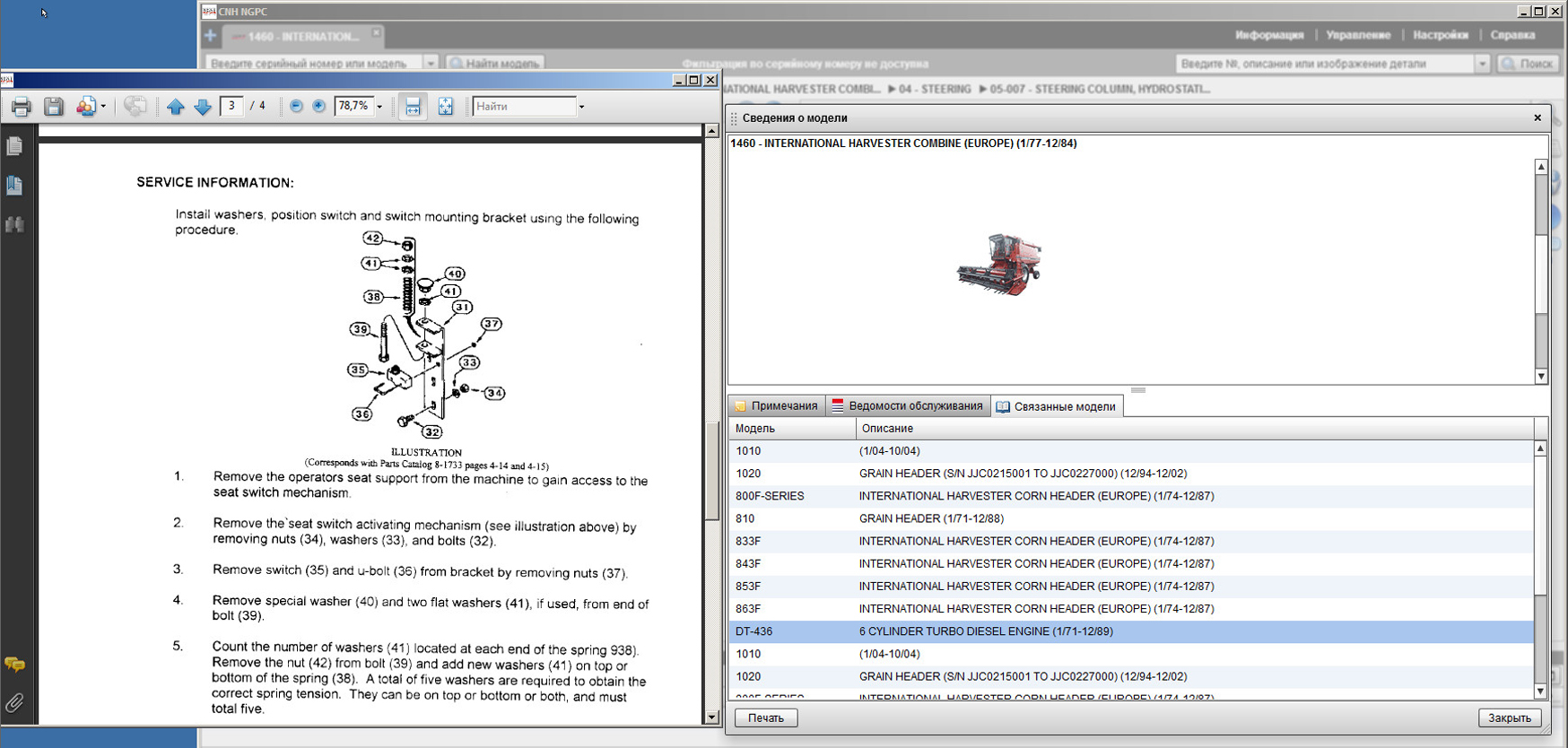This screenshot has height=748, width=1568.
Task: Go to the next page with down arrow
Action: (203, 107)
